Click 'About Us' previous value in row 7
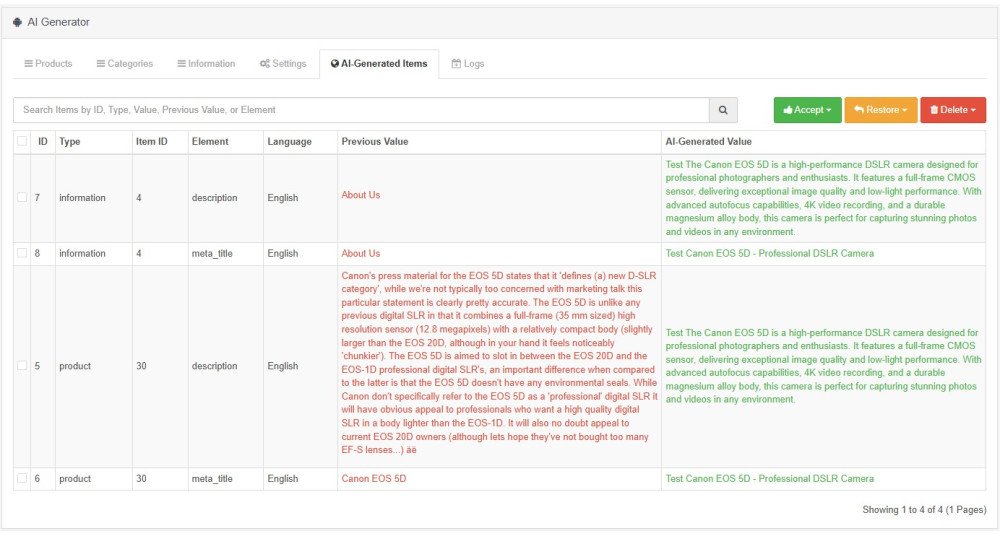Viewport: 1000px width, 535px height. point(361,195)
